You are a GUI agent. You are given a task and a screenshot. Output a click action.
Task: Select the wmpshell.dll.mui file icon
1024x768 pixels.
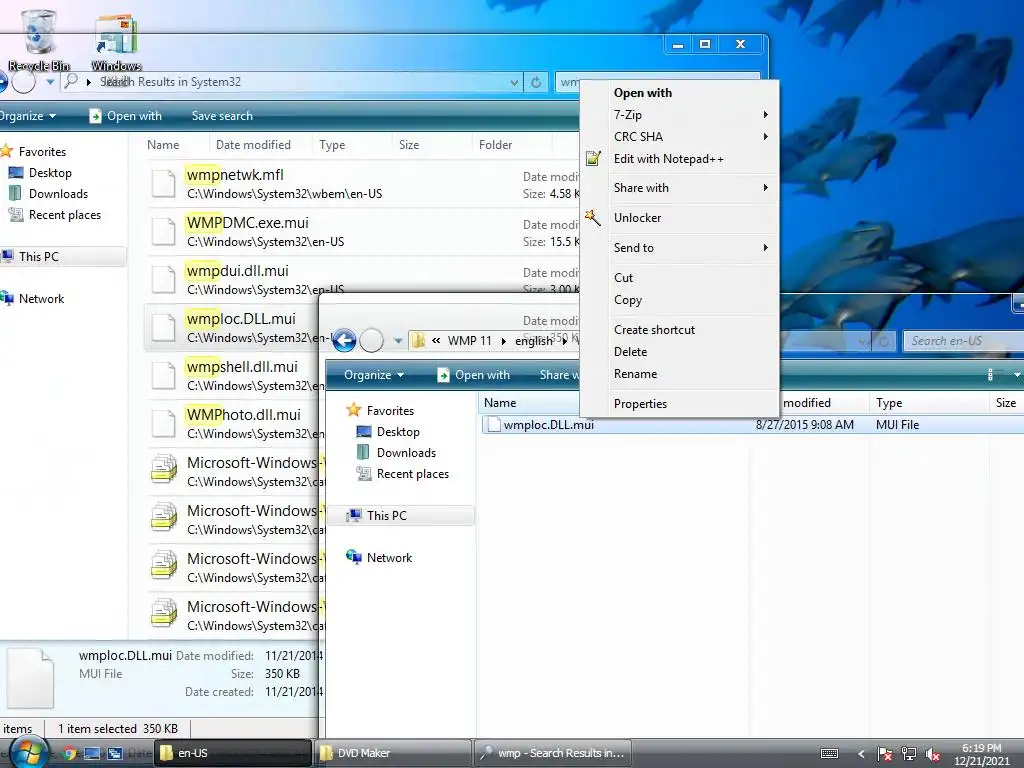coord(163,376)
